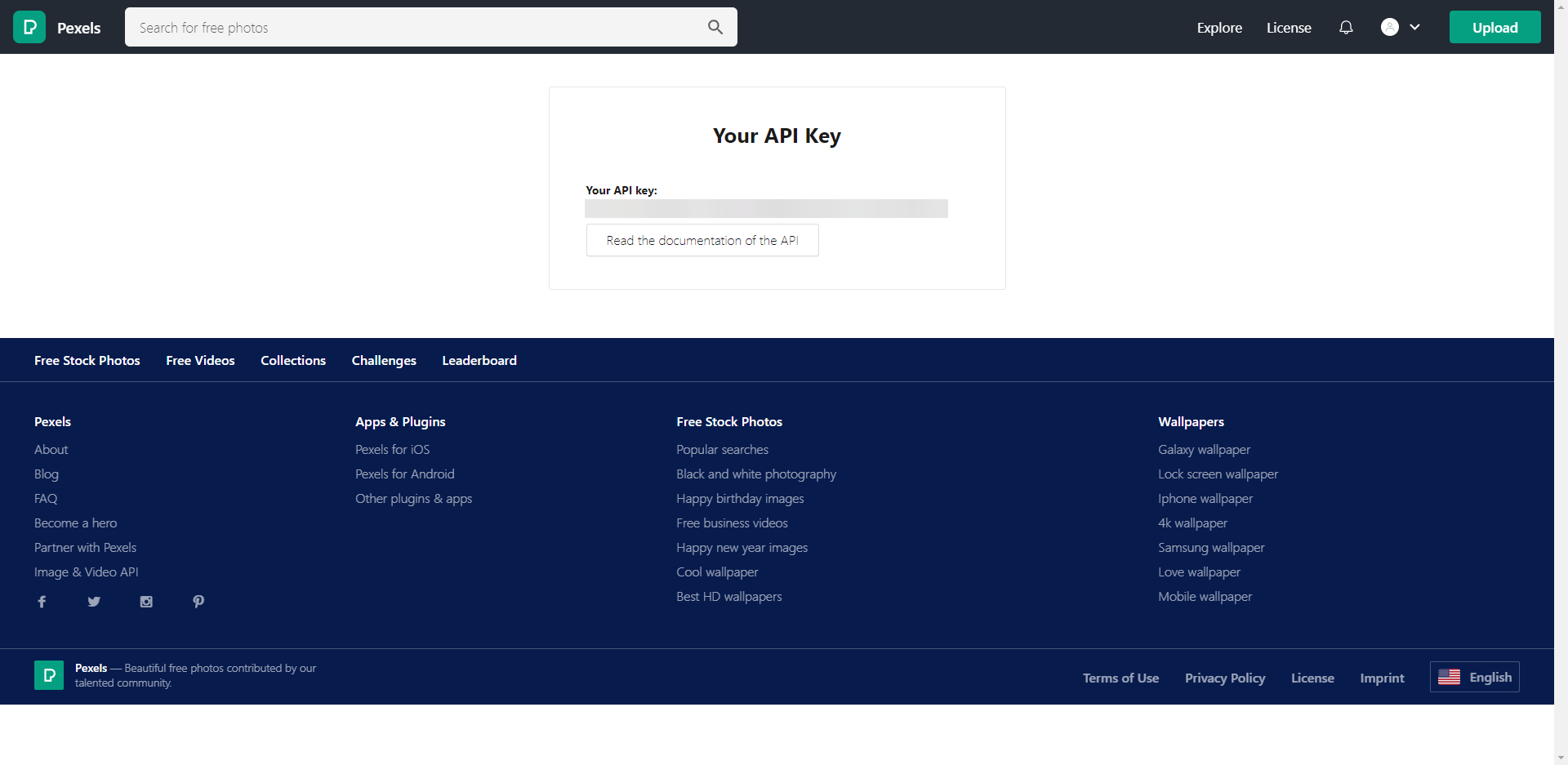1568x765 pixels.
Task: Open Black and white photography link
Action: click(x=756, y=474)
